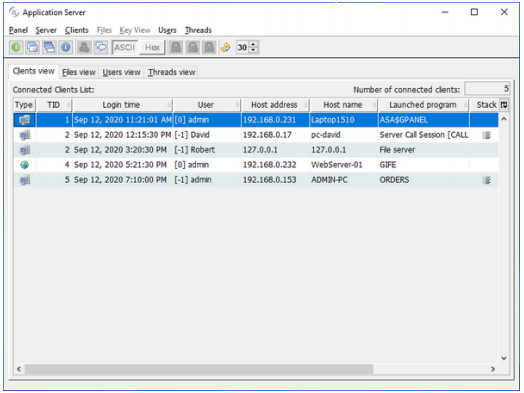Click the stacked windows toolbar icon
The image size is (524, 393).
point(49,47)
